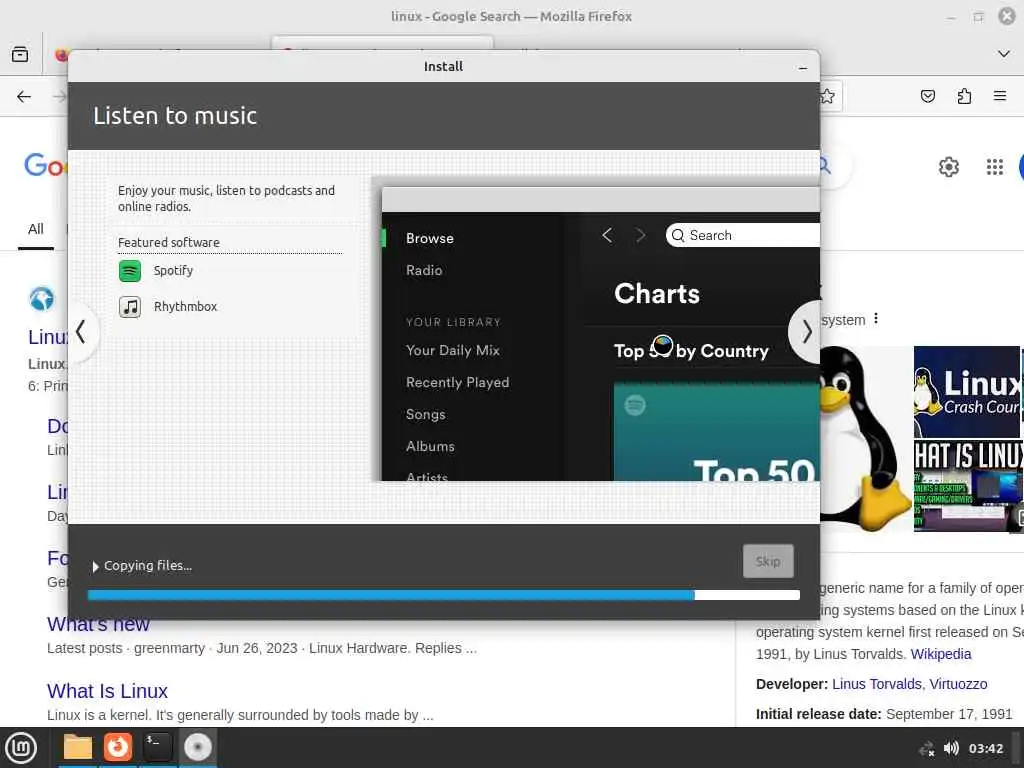Select the All tab in Google results

point(36,229)
